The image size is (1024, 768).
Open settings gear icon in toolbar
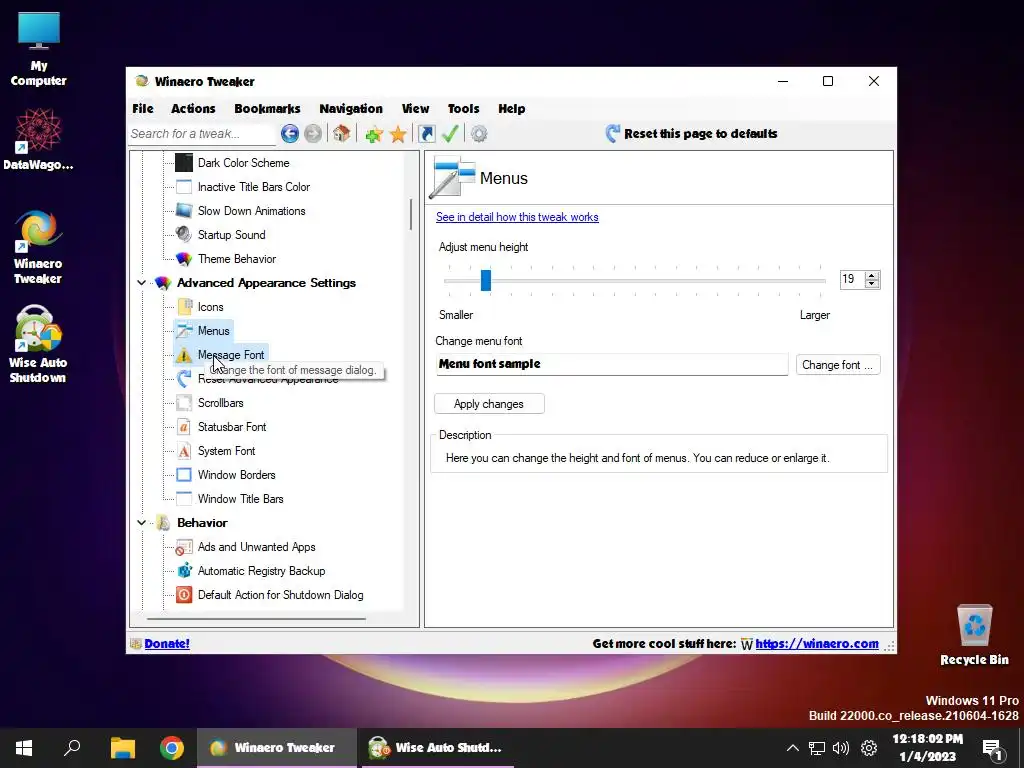(479, 134)
